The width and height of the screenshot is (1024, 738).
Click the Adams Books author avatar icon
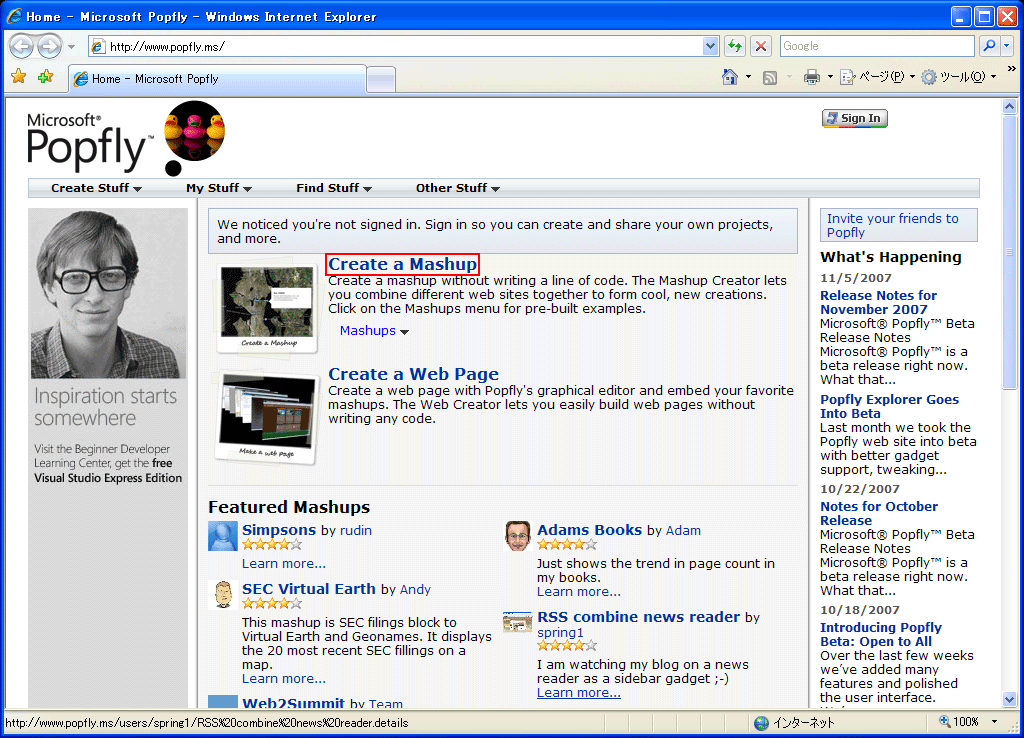[518, 536]
